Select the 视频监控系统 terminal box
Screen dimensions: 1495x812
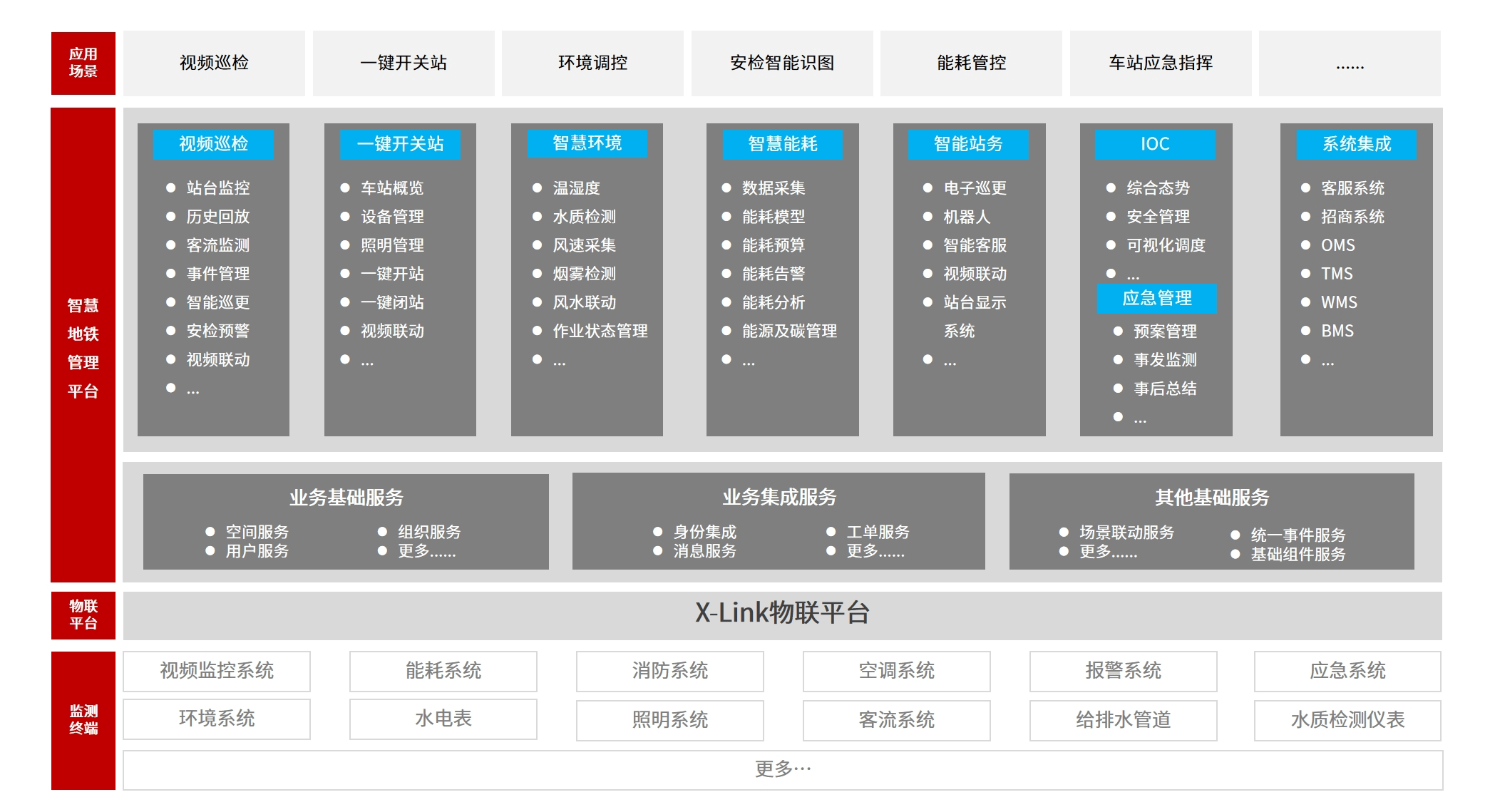tap(217, 671)
